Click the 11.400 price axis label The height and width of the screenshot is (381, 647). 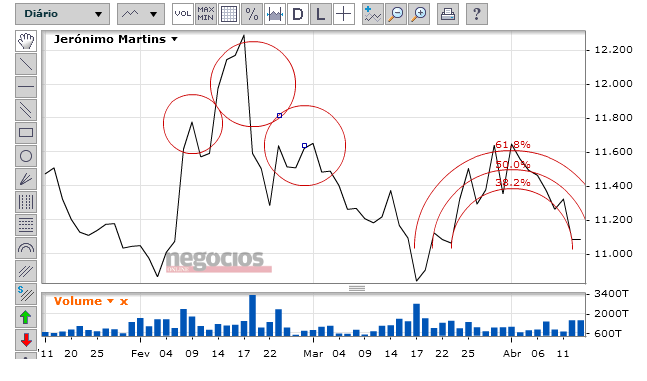613,186
